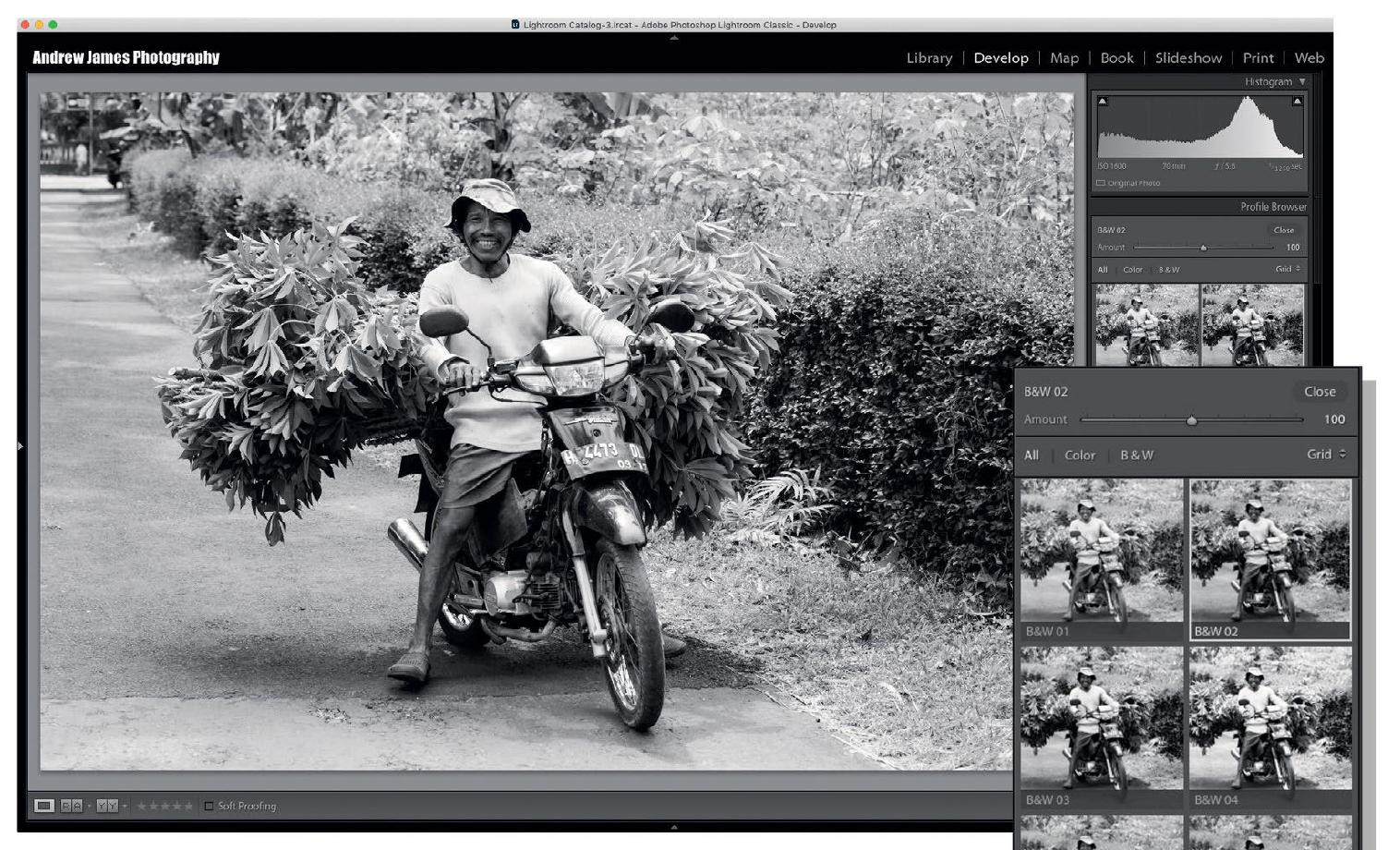
Task: Open the small Grid dropdown in right panel
Action: pyautogui.click(x=1287, y=269)
